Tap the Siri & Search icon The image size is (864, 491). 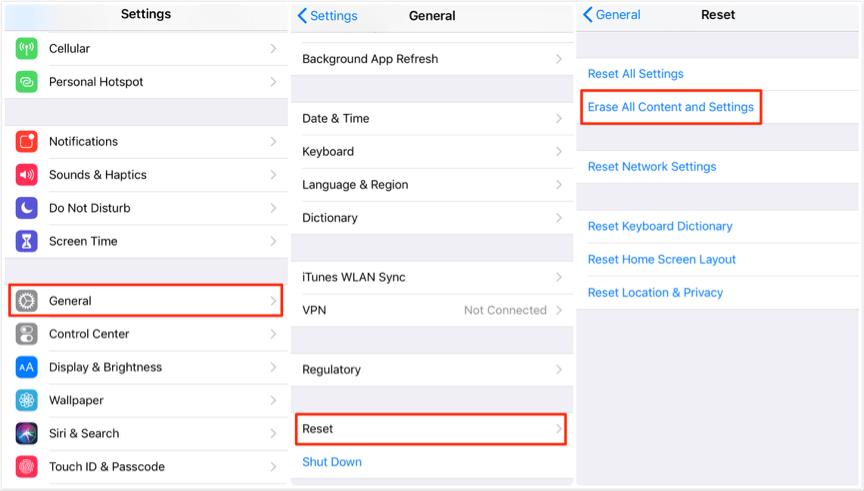tap(26, 433)
